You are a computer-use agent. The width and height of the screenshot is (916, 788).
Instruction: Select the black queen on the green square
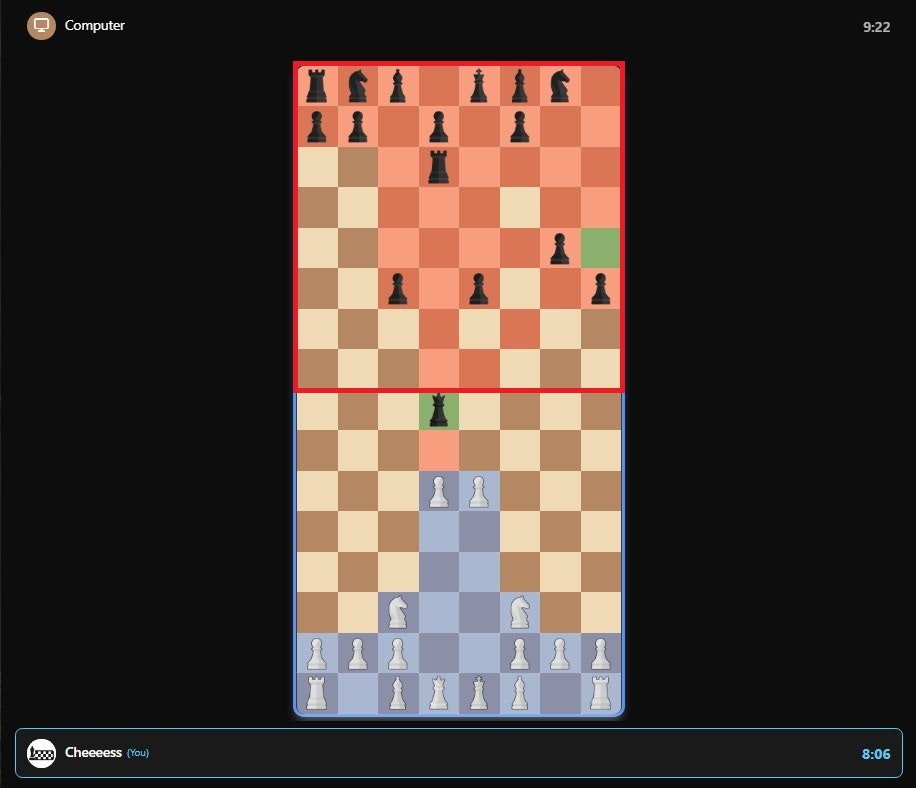tap(438, 410)
